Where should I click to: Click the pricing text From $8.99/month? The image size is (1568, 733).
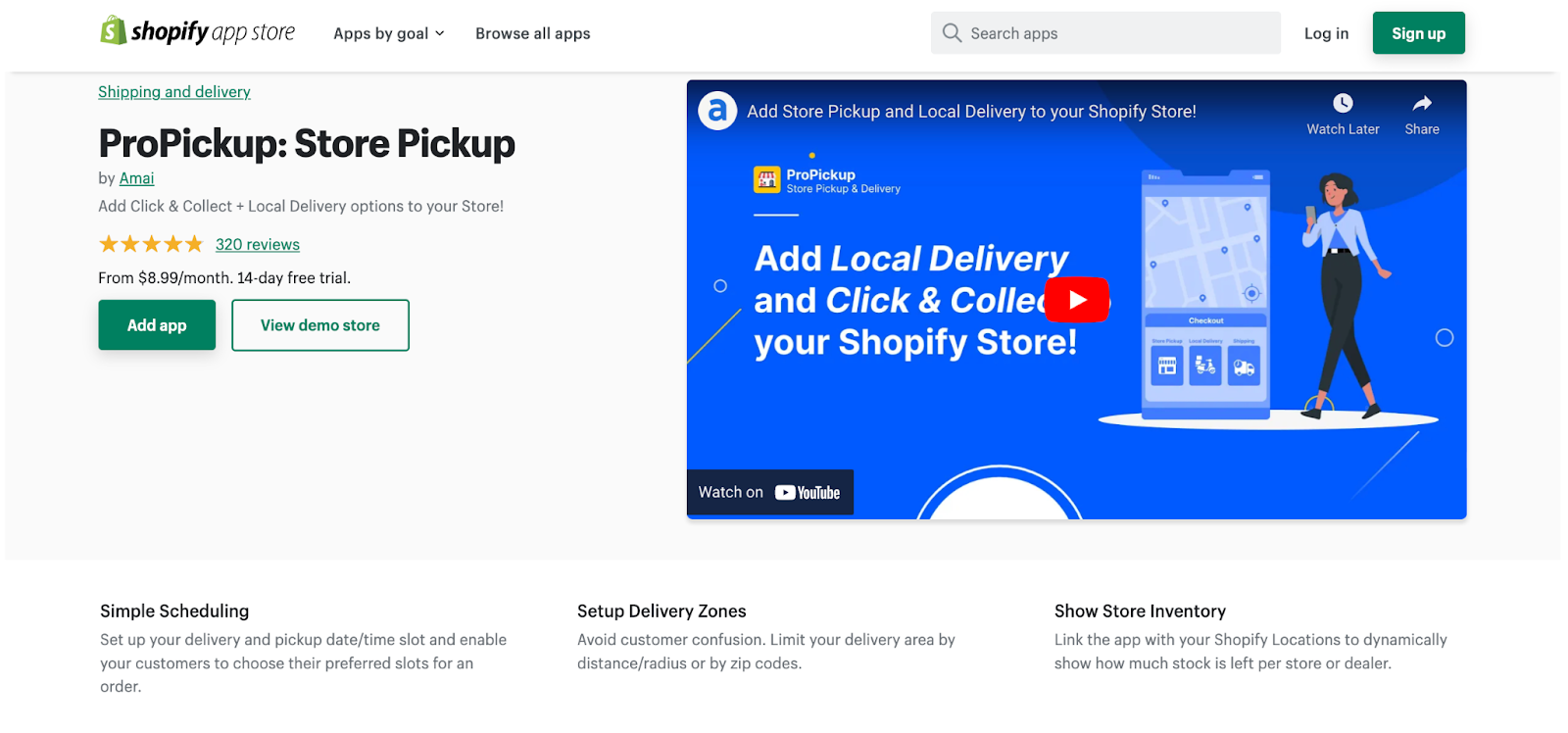click(224, 278)
